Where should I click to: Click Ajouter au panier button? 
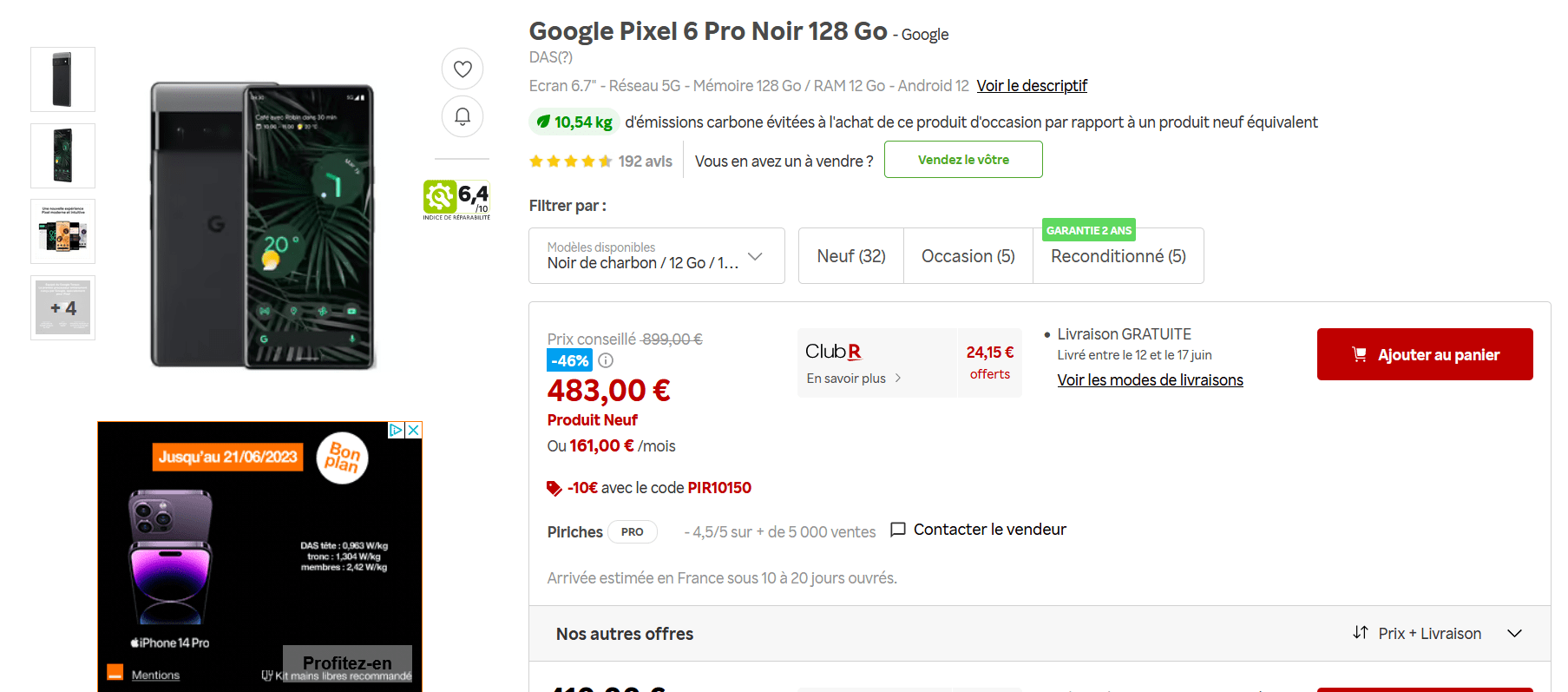click(1424, 354)
